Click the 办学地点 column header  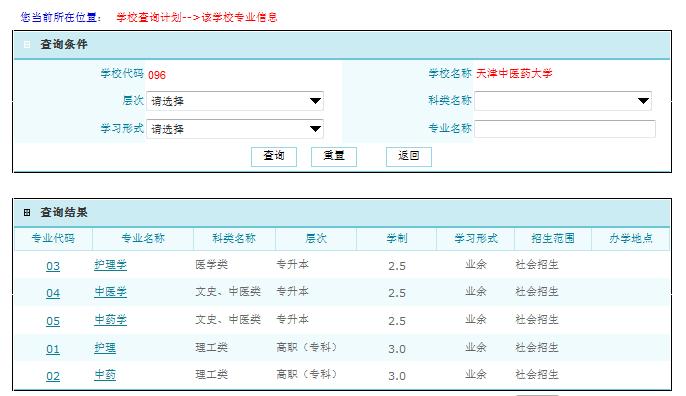pyautogui.click(x=630, y=238)
